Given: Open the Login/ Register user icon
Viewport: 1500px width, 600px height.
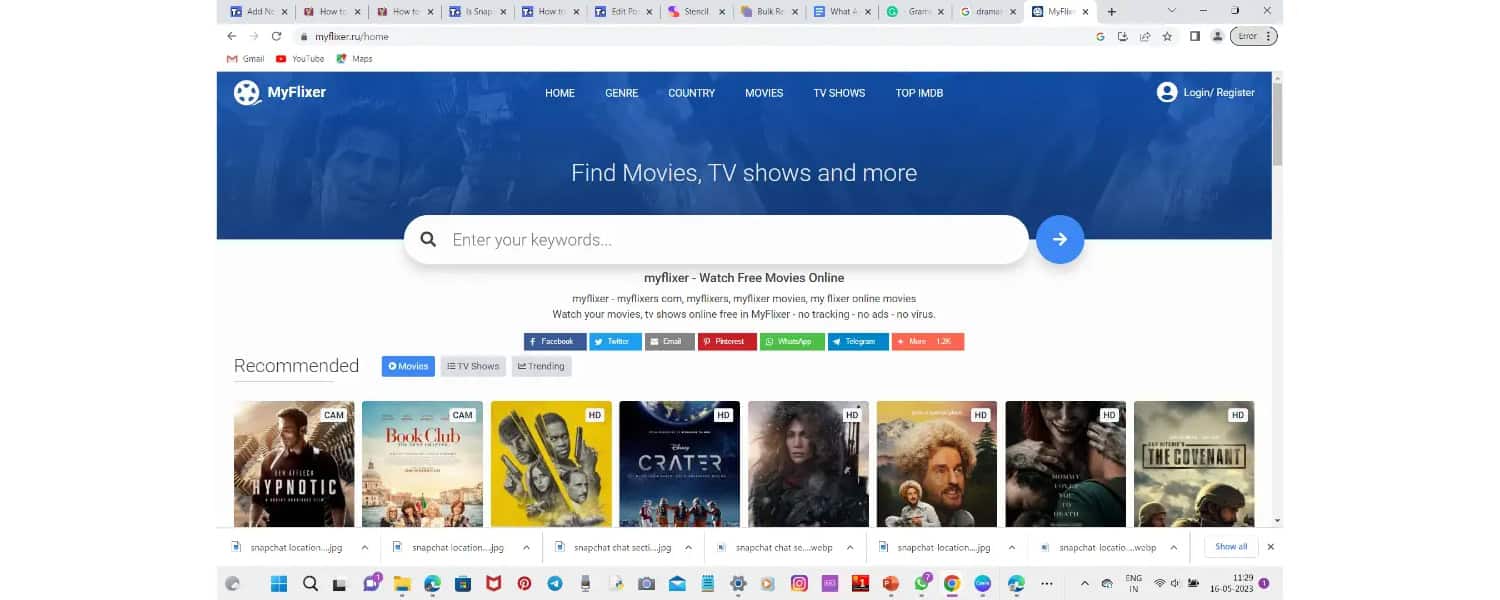Looking at the screenshot, I should click(x=1166, y=92).
